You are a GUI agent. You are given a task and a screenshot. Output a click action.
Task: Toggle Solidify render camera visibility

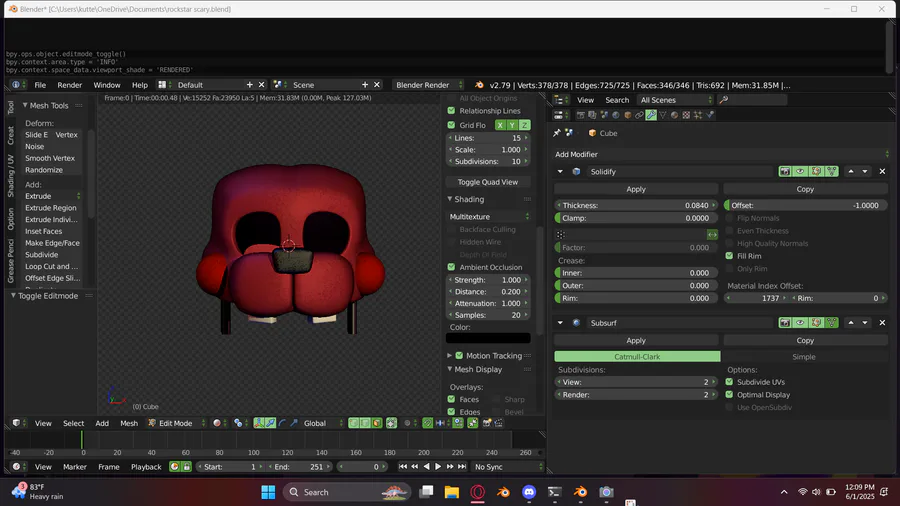(x=785, y=172)
